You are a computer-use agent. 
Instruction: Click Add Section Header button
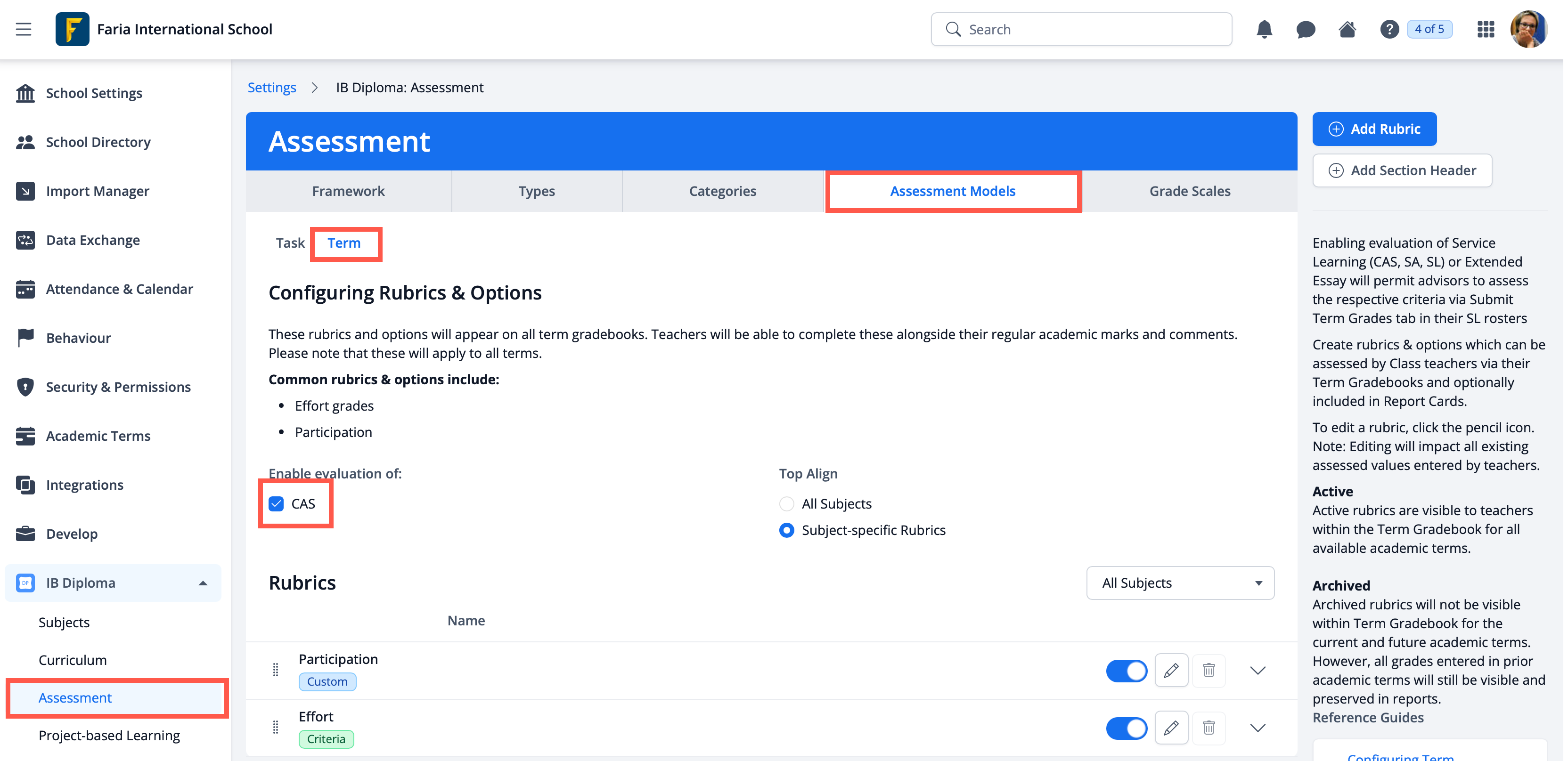click(1402, 170)
